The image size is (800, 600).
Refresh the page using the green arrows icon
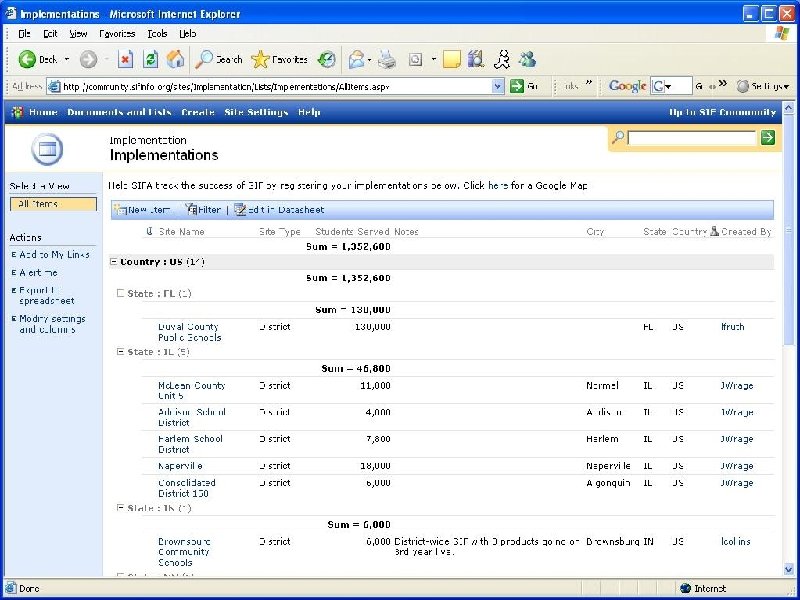[151, 60]
